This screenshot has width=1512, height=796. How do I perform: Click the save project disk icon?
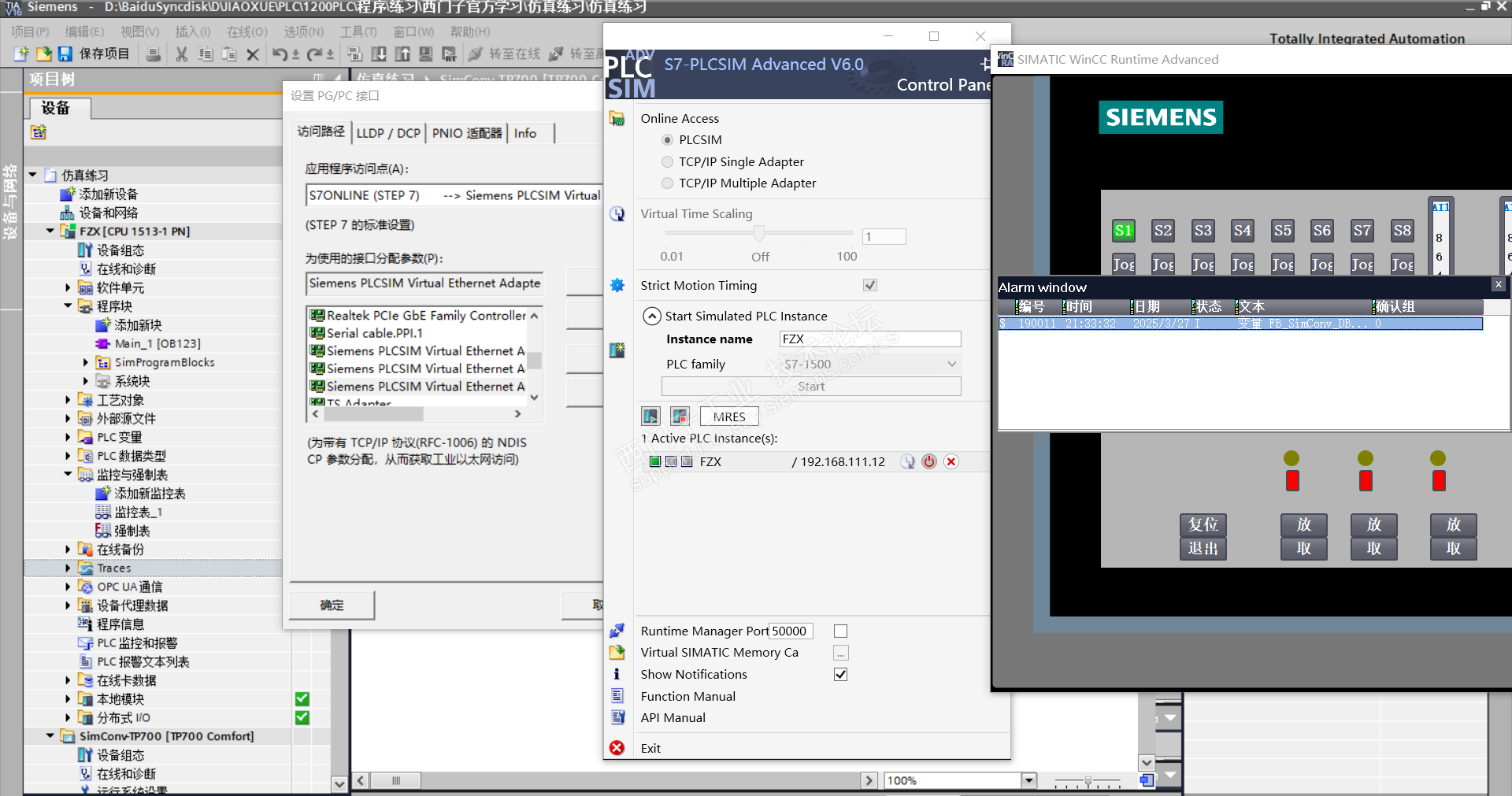[x=65, y=54]
